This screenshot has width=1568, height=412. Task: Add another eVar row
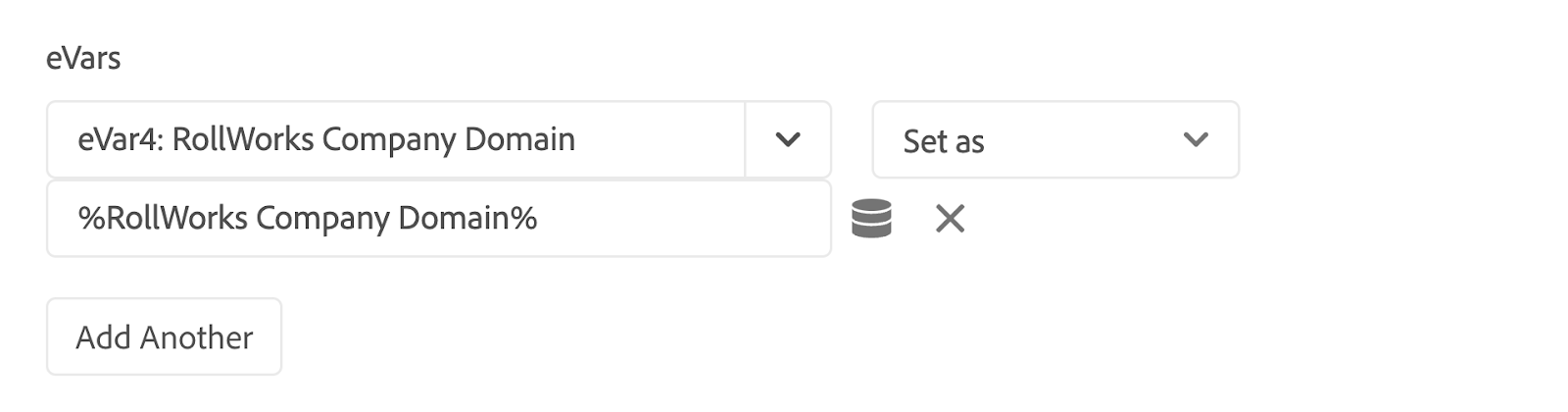164,336
